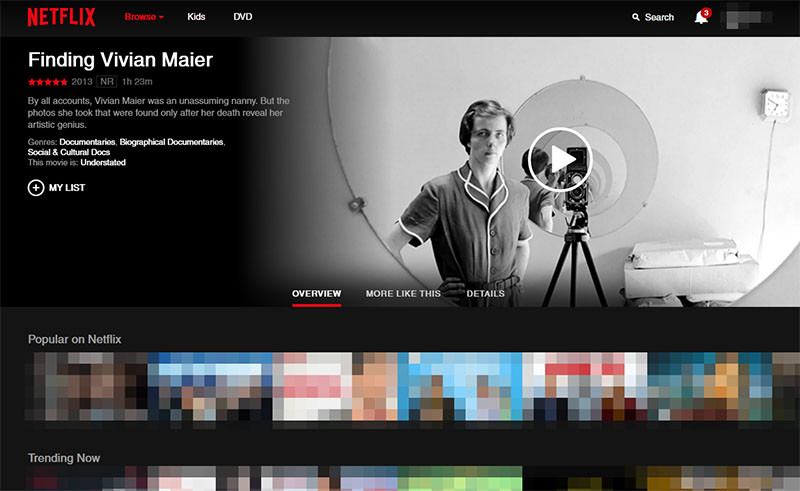Open Social & Cultural Docs genre link
Screen dimensions: 800x491
coord(69,152)
